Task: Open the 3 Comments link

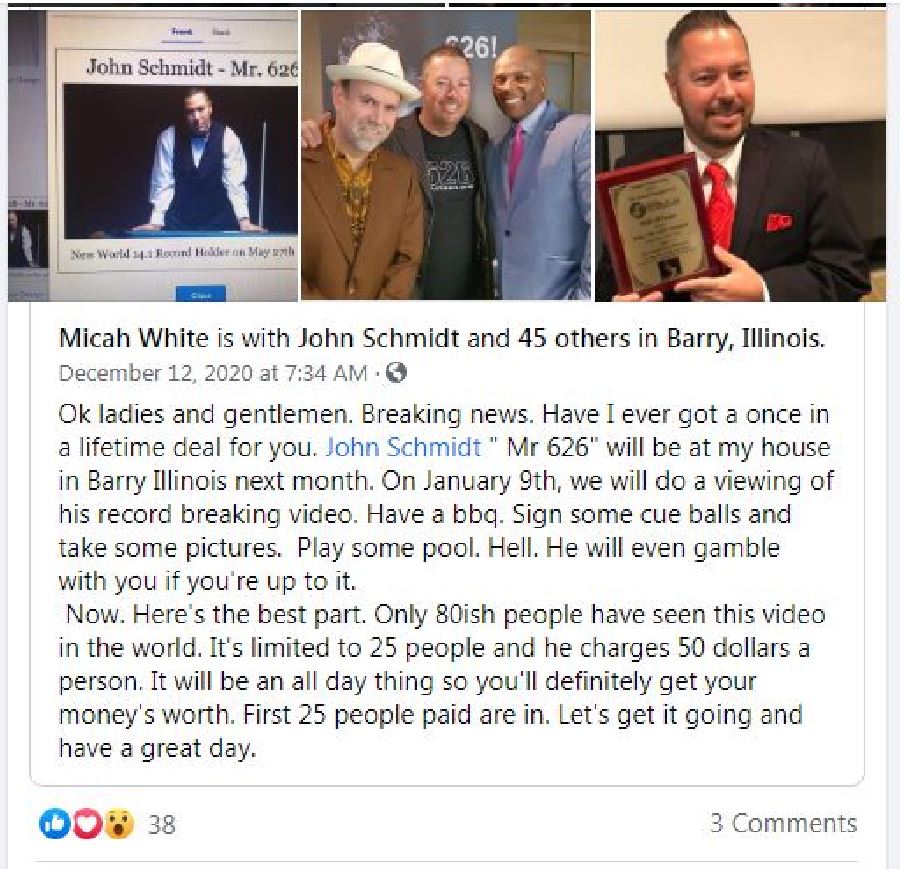Action: [784, 823]
